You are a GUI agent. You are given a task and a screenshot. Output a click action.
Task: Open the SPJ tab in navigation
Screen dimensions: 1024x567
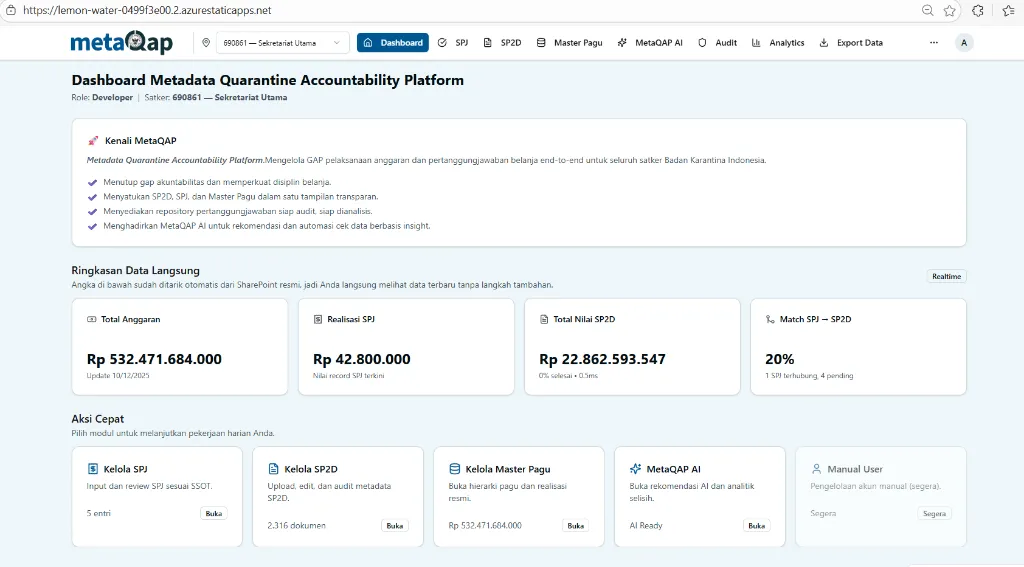453,43
